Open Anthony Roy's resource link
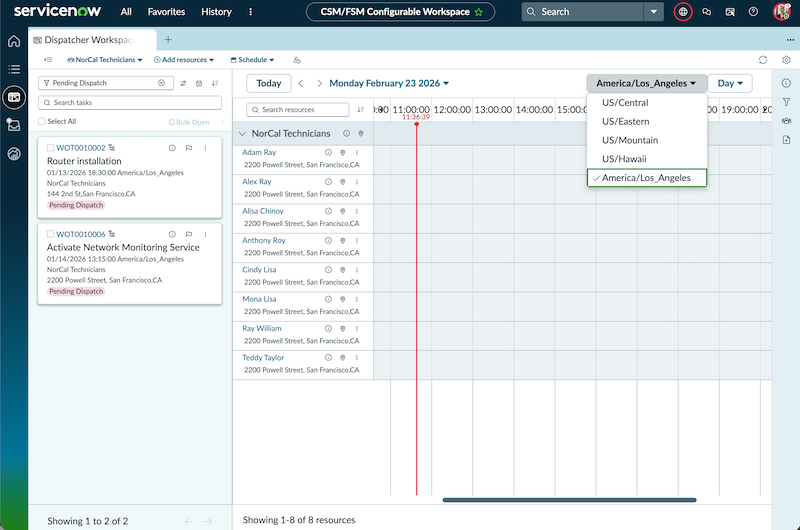This screenshot has width=800, height=530. pyautogui.click(x=264, y=240)
